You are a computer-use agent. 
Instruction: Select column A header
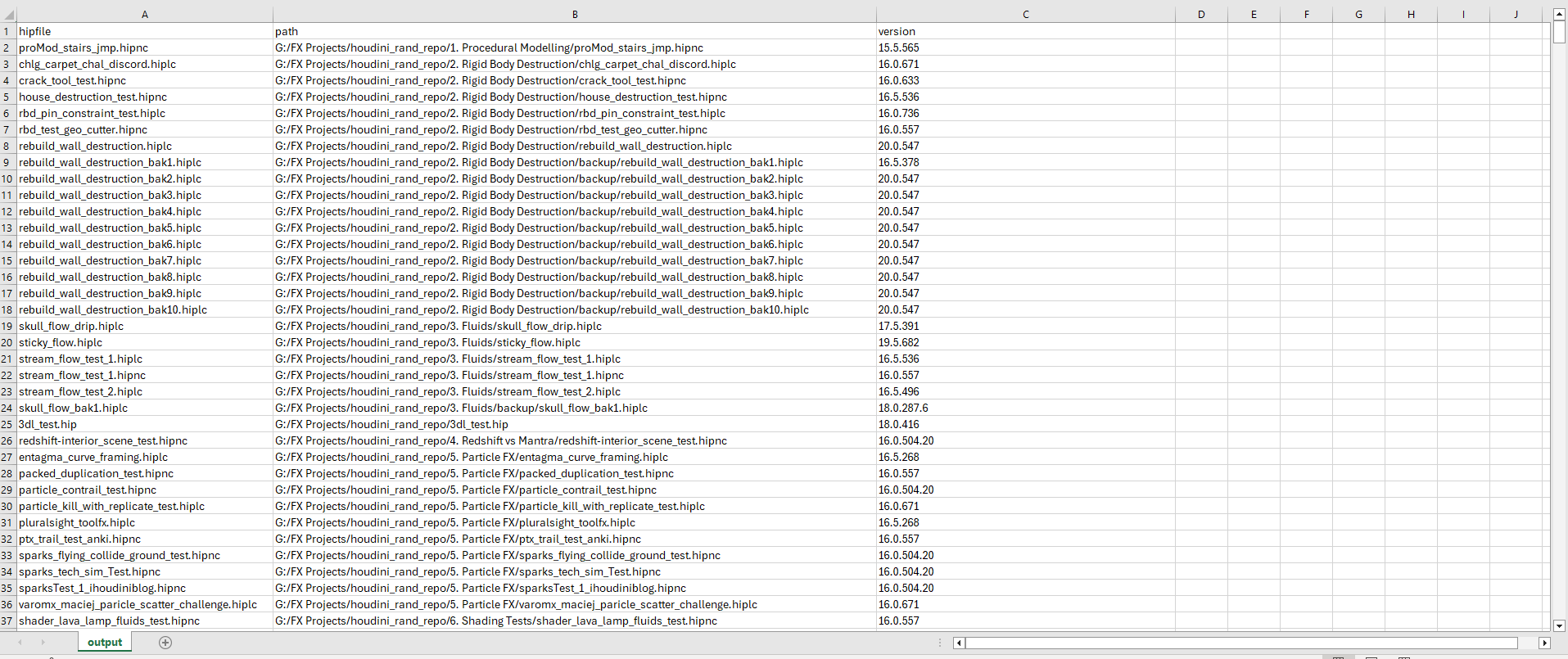145,15
